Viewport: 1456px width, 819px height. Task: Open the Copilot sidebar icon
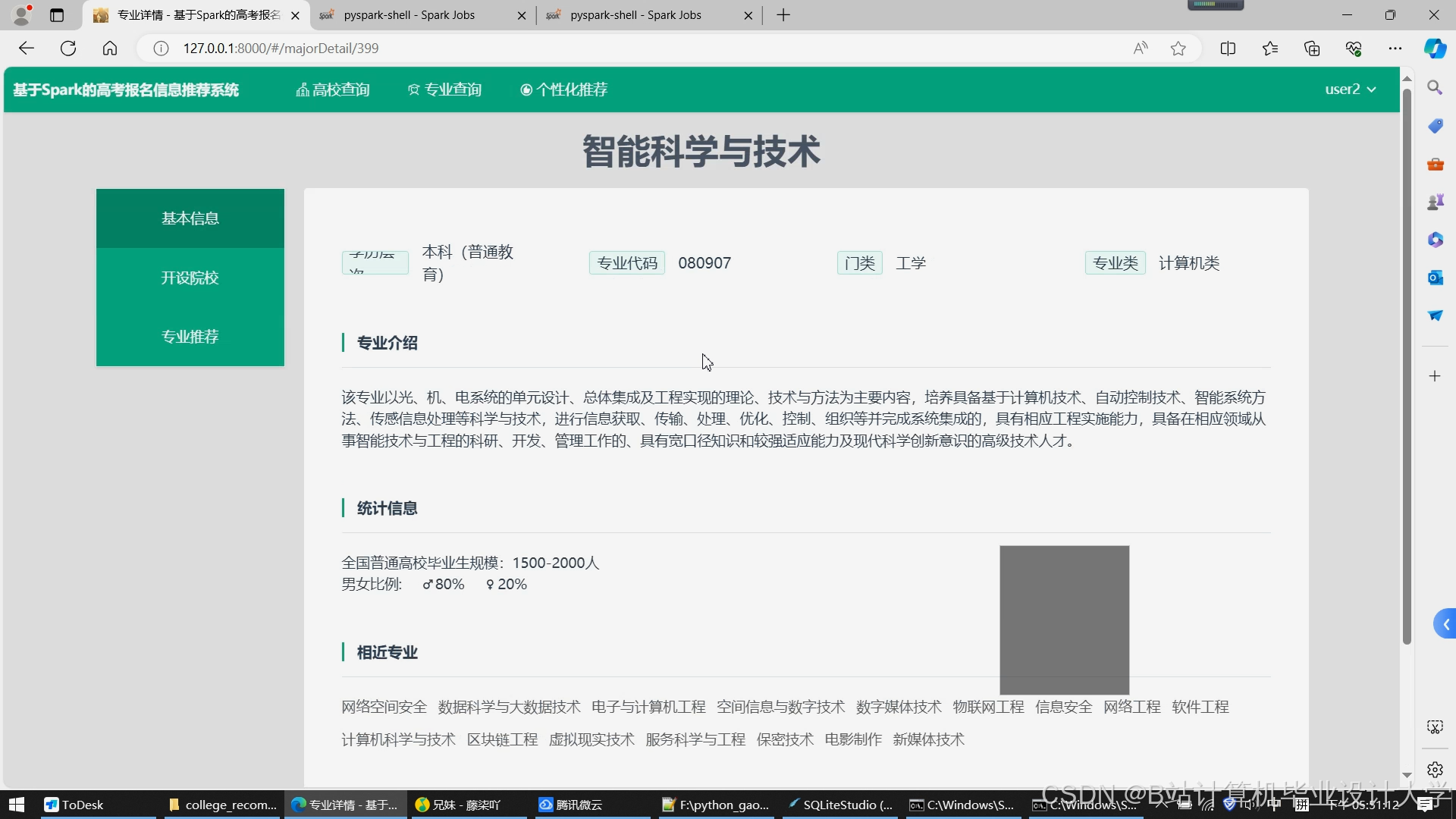tap(1435, 49)
